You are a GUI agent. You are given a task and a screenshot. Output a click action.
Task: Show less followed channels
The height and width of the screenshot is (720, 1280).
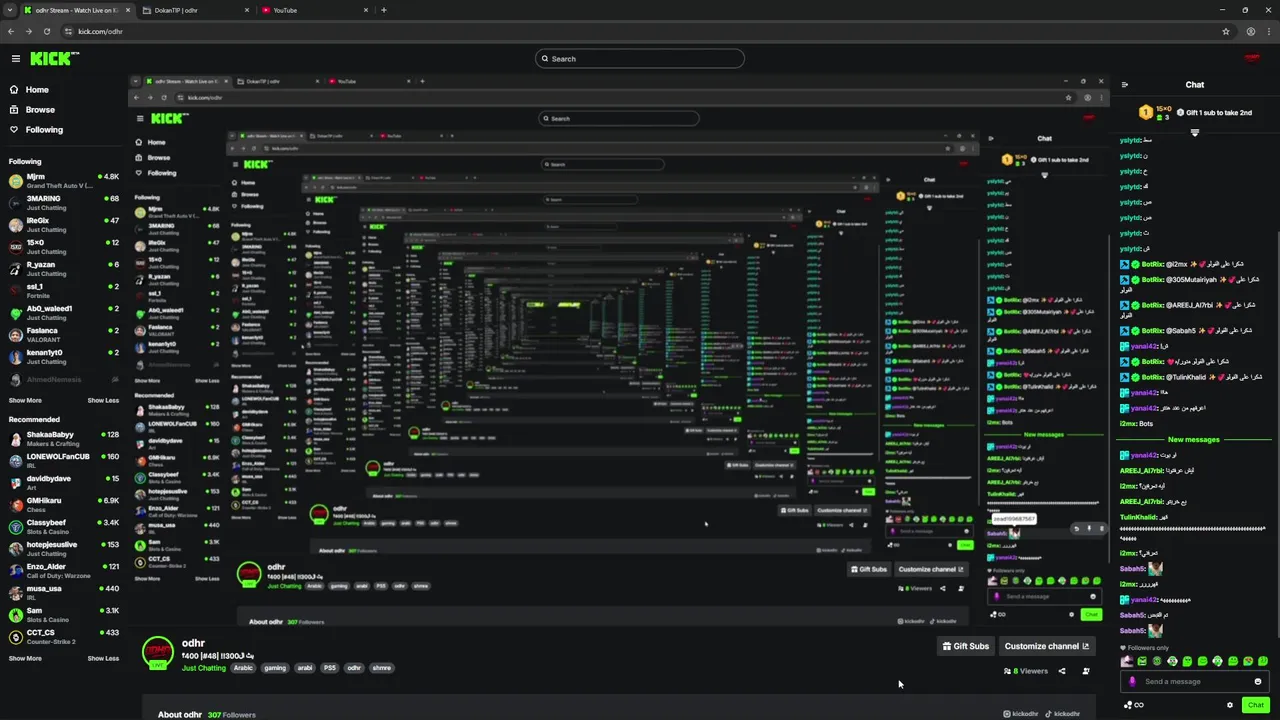point(103,400)
